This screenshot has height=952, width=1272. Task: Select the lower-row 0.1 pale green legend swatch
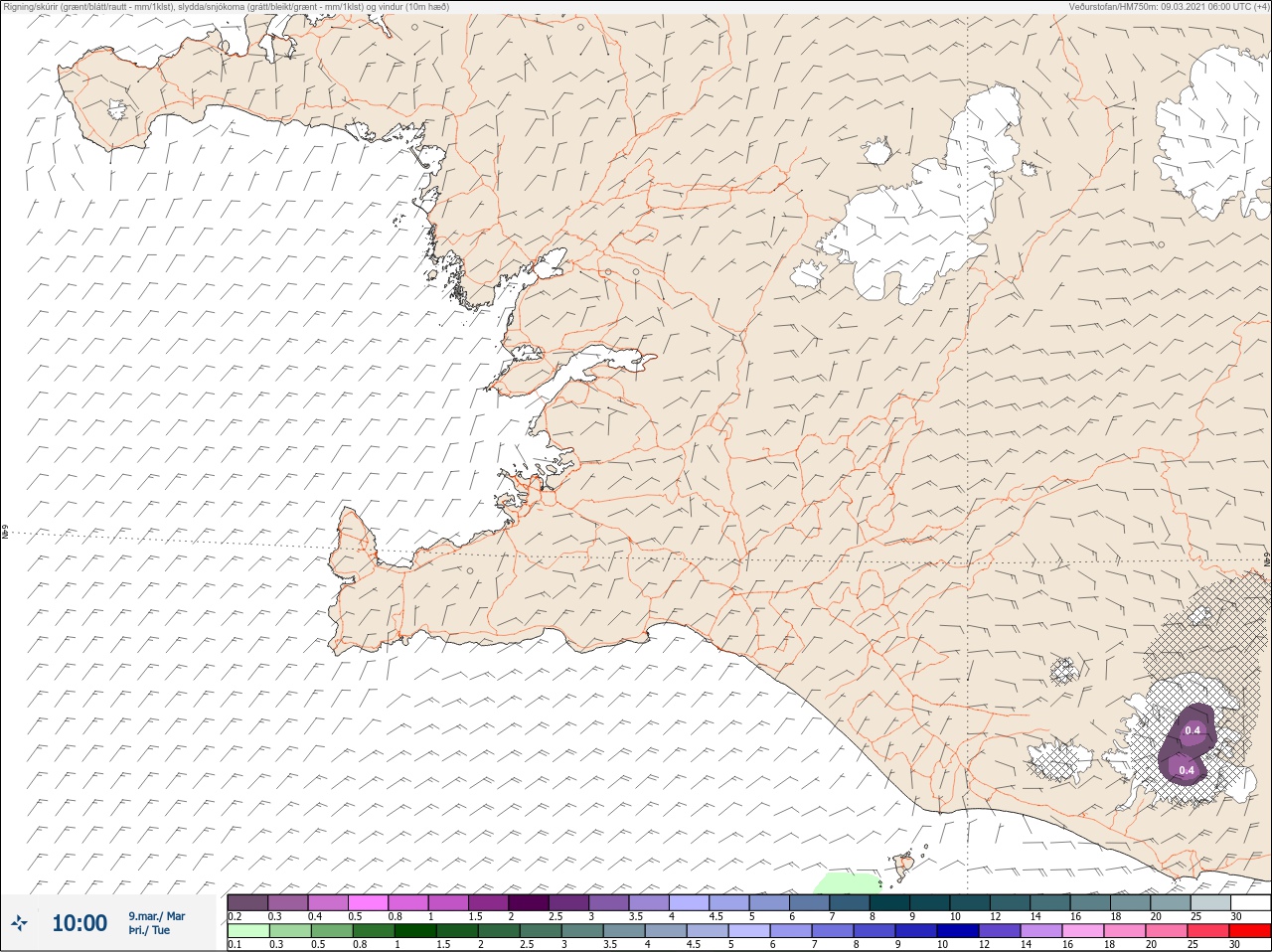tap(247, 931)
